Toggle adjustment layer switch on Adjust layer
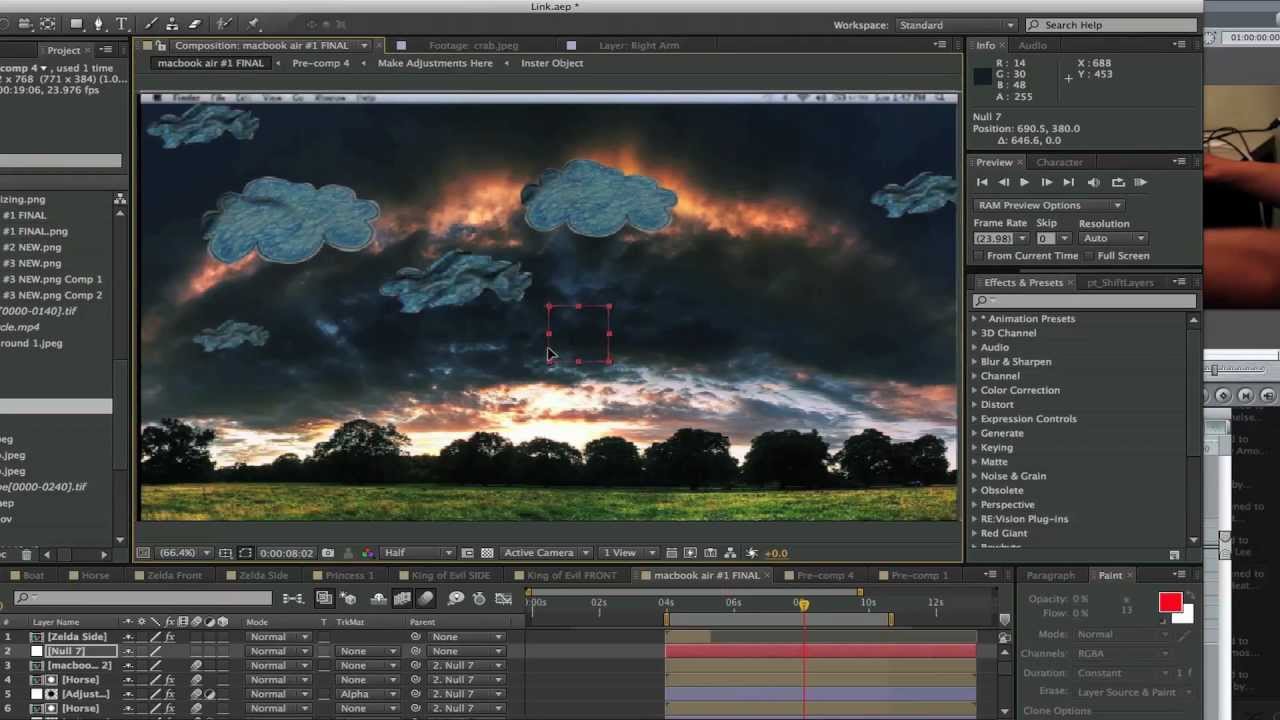 click(209, 694)
